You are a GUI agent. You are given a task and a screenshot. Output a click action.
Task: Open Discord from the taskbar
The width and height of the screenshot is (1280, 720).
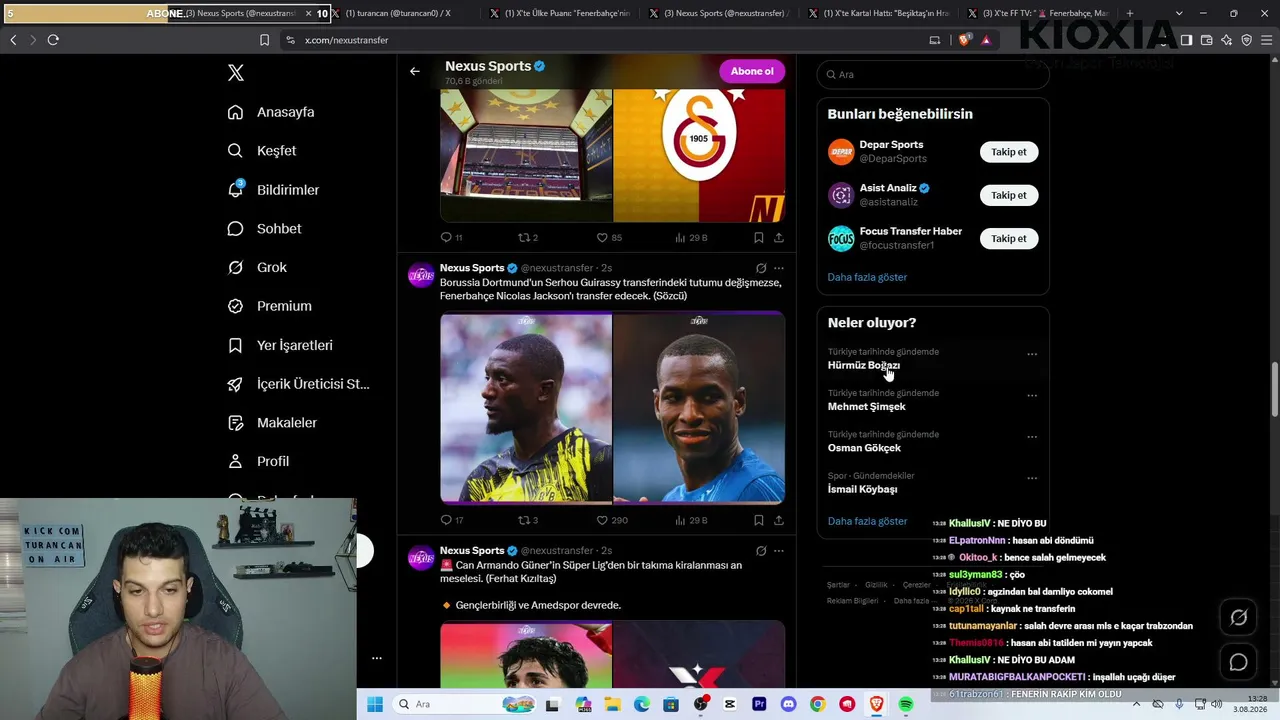[x=788, y=704]
